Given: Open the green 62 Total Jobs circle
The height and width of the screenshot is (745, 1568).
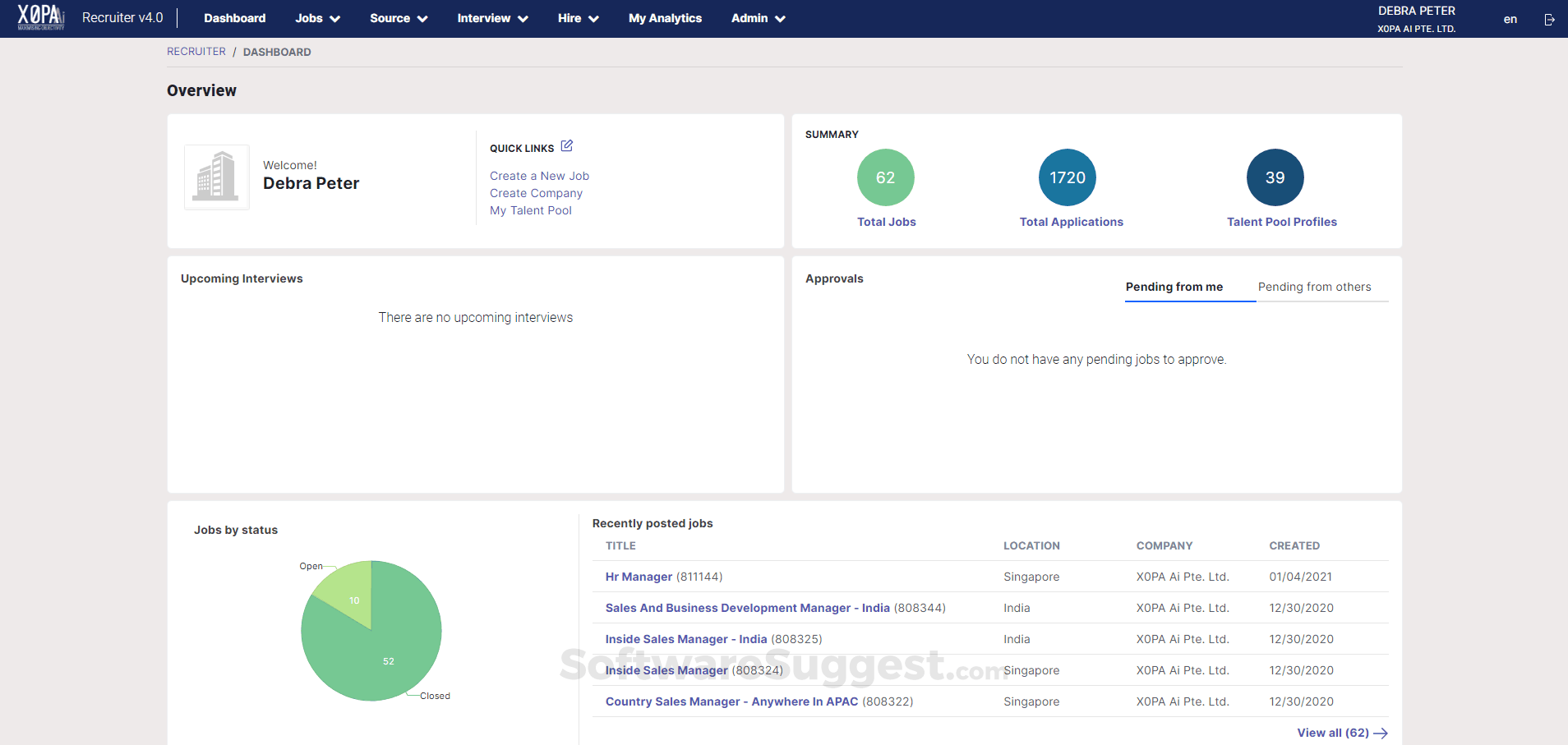Looking at the screenshot, I should coord(885,177).
